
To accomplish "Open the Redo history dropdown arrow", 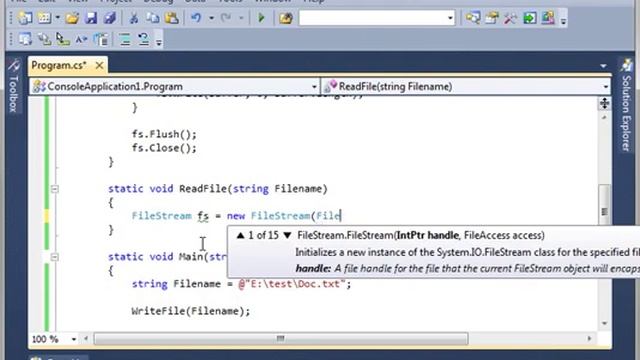I will click(x=241, y=18).
